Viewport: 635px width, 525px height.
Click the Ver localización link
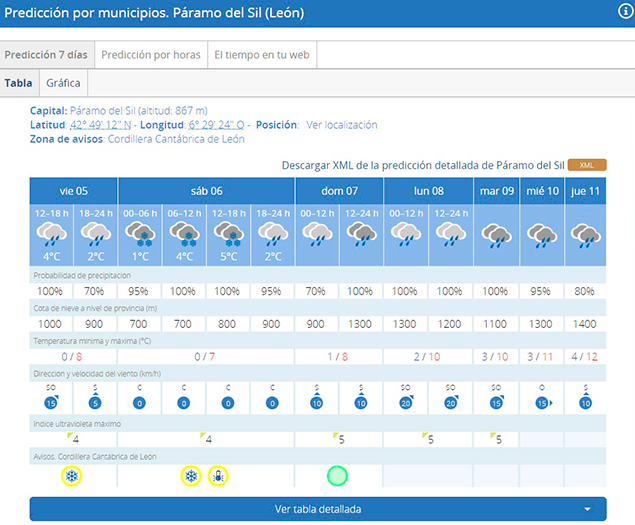341,125
